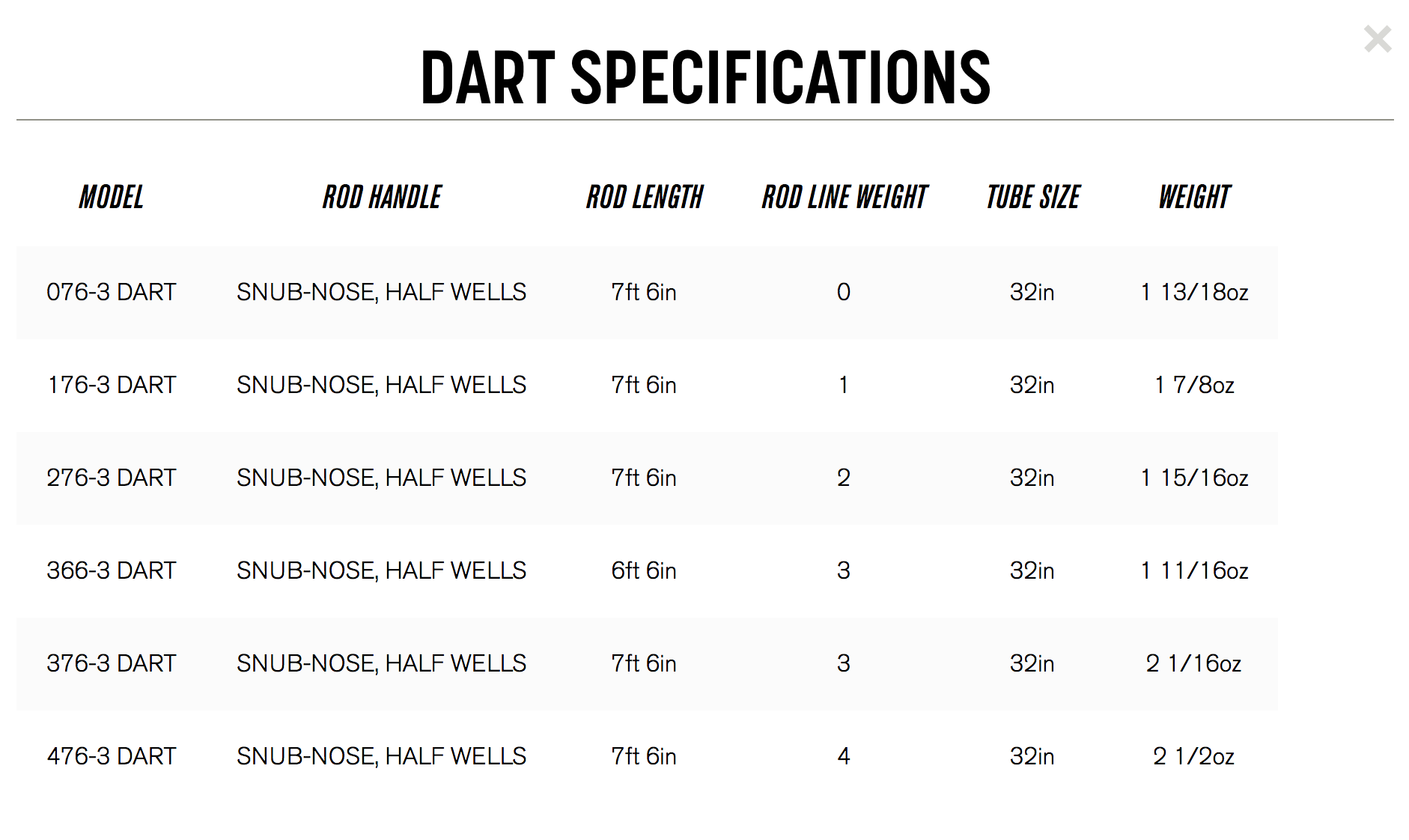This screenshot has height=840, width=1409.
Task: Click the 6ft 6in rod length value
Action: point(644,570)
